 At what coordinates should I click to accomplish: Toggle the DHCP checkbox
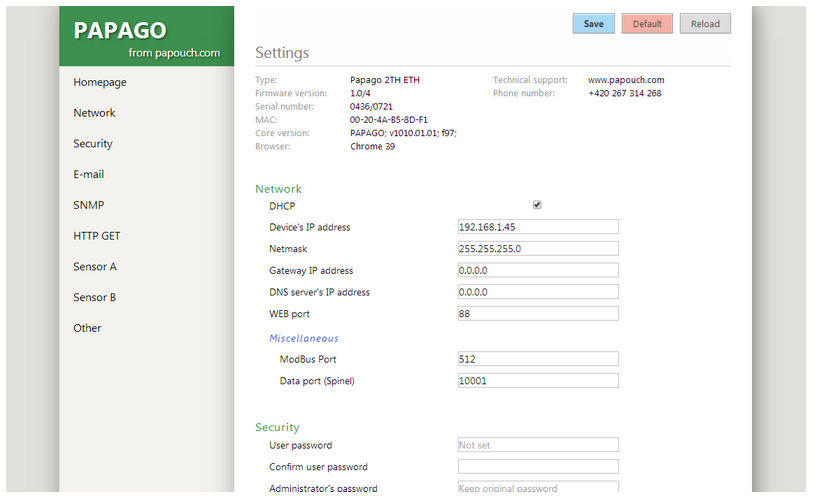click(x=537, y=205)
